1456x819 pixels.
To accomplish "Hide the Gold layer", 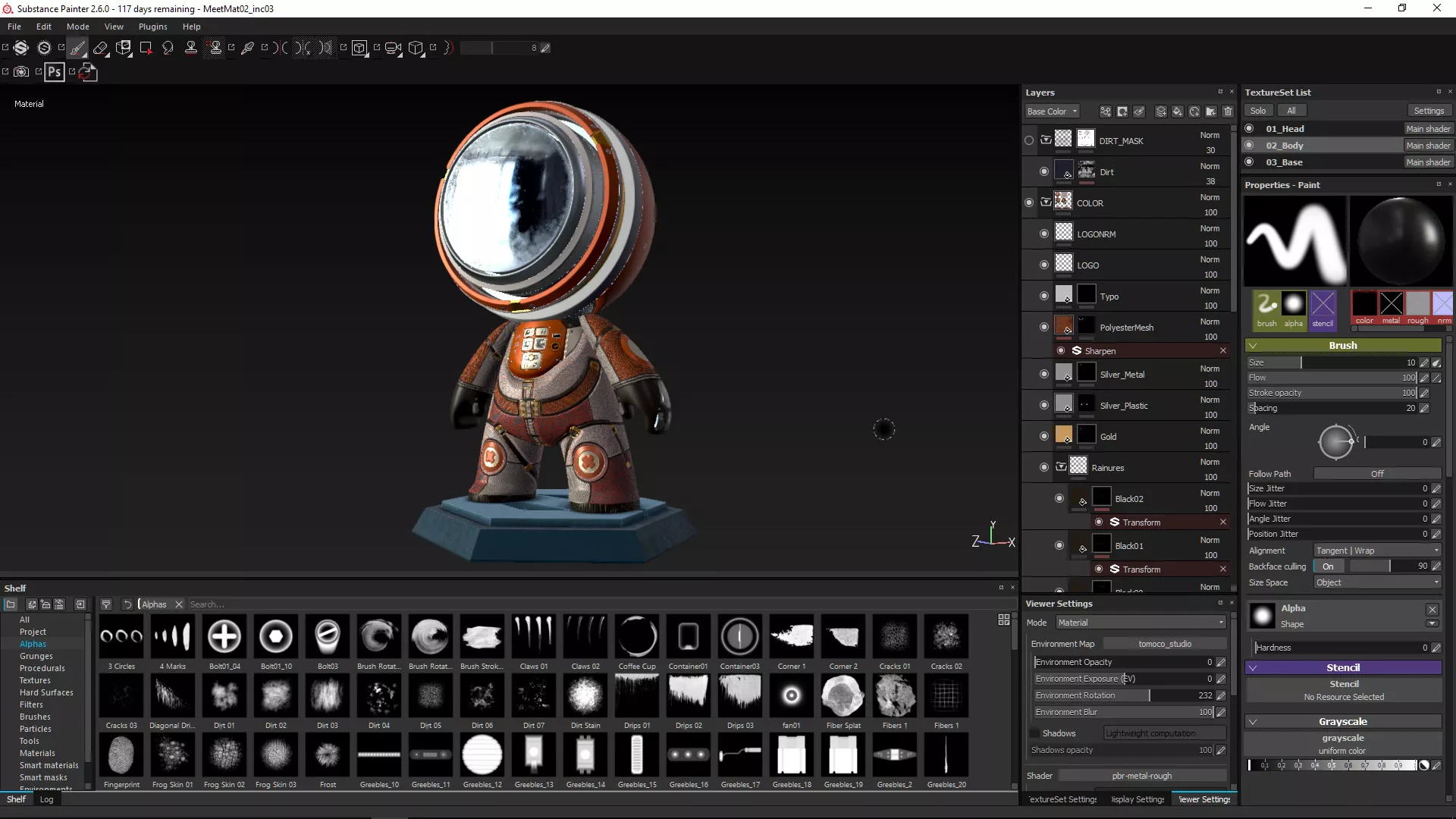I will click(x=1044, y=436).
